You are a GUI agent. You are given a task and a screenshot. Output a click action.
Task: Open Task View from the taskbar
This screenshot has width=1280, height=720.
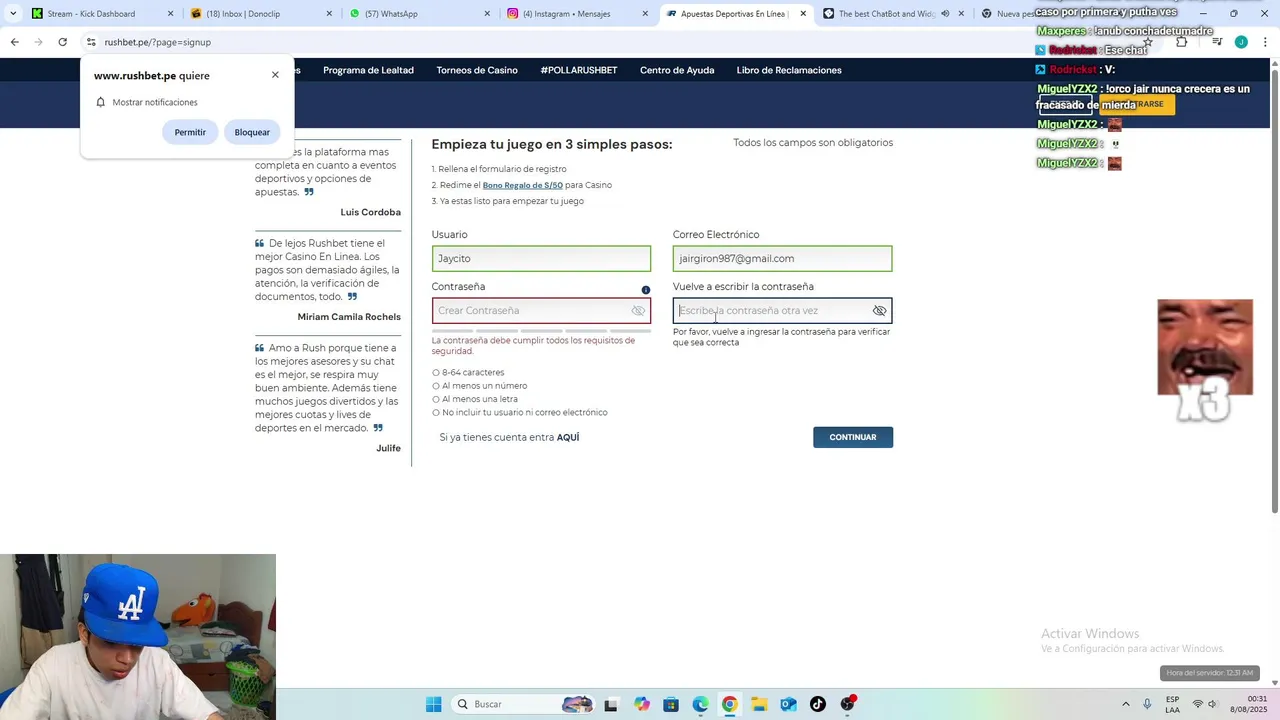[x=611, y=704]
